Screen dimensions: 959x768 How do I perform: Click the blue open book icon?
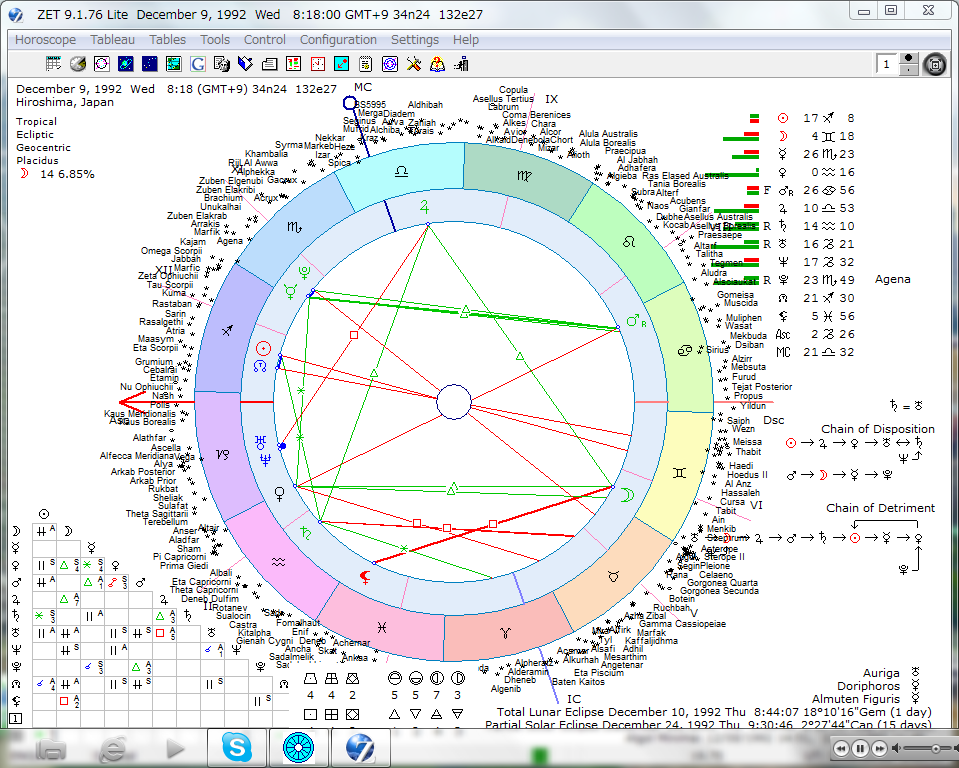point(245,64)
